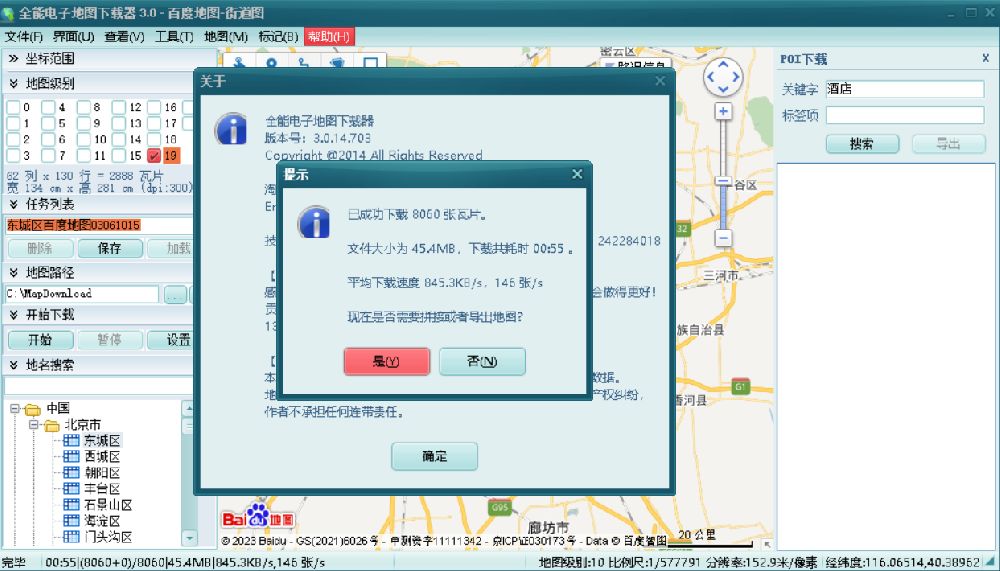Click the info icon in the 关于 dialog
This screenshot has width=1000, height=571.
(231, 130)
